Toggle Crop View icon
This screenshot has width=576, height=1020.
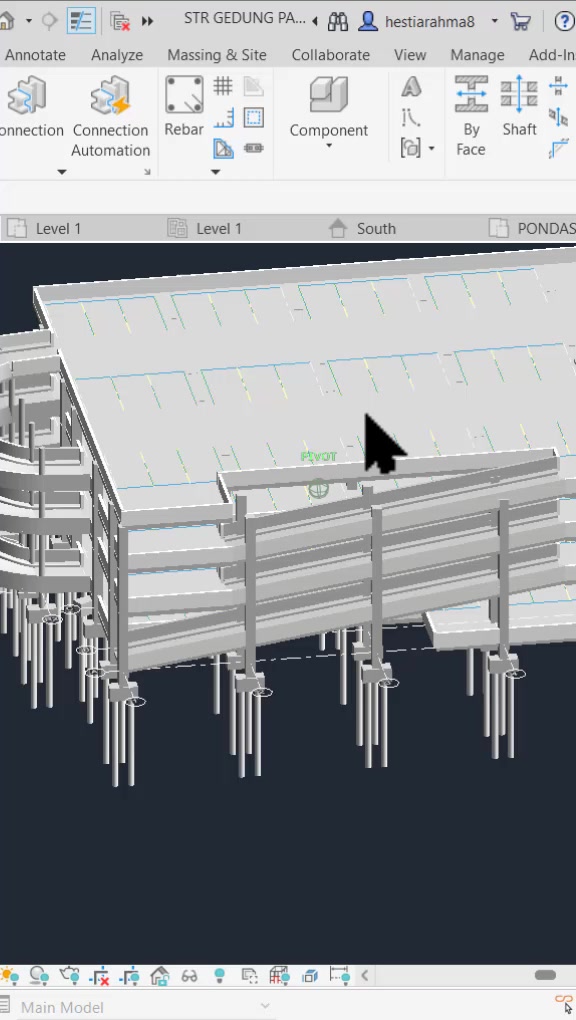pyautogui.click(x=100, y=976)
